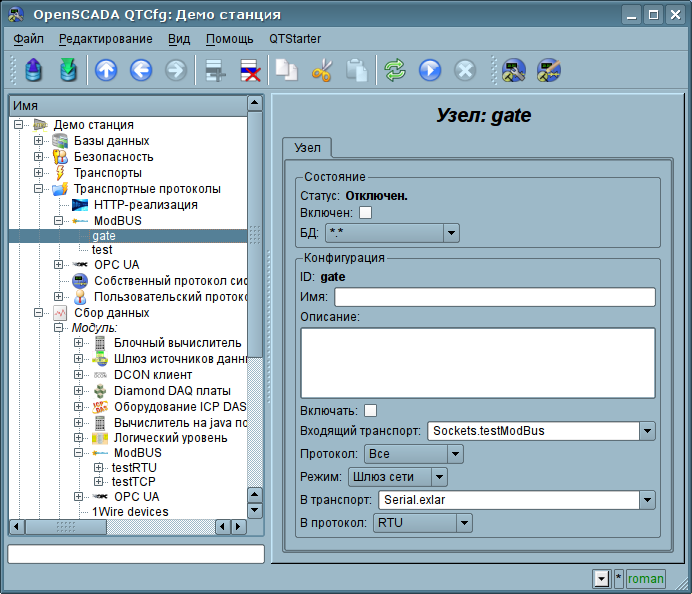Click the load from database toolbar icon
This screenshot has height=594, width=692.
[x=34, y=70]
